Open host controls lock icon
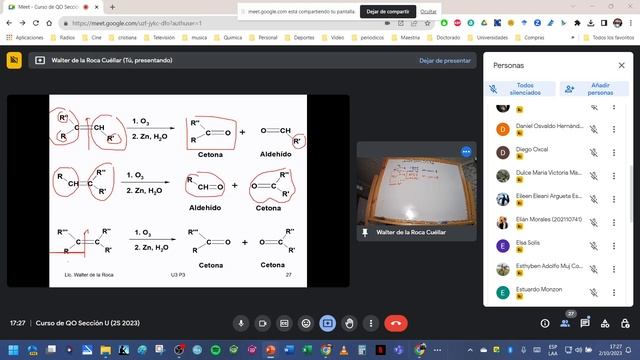Screen dimensions: 640x360 (x=625, y=323)
